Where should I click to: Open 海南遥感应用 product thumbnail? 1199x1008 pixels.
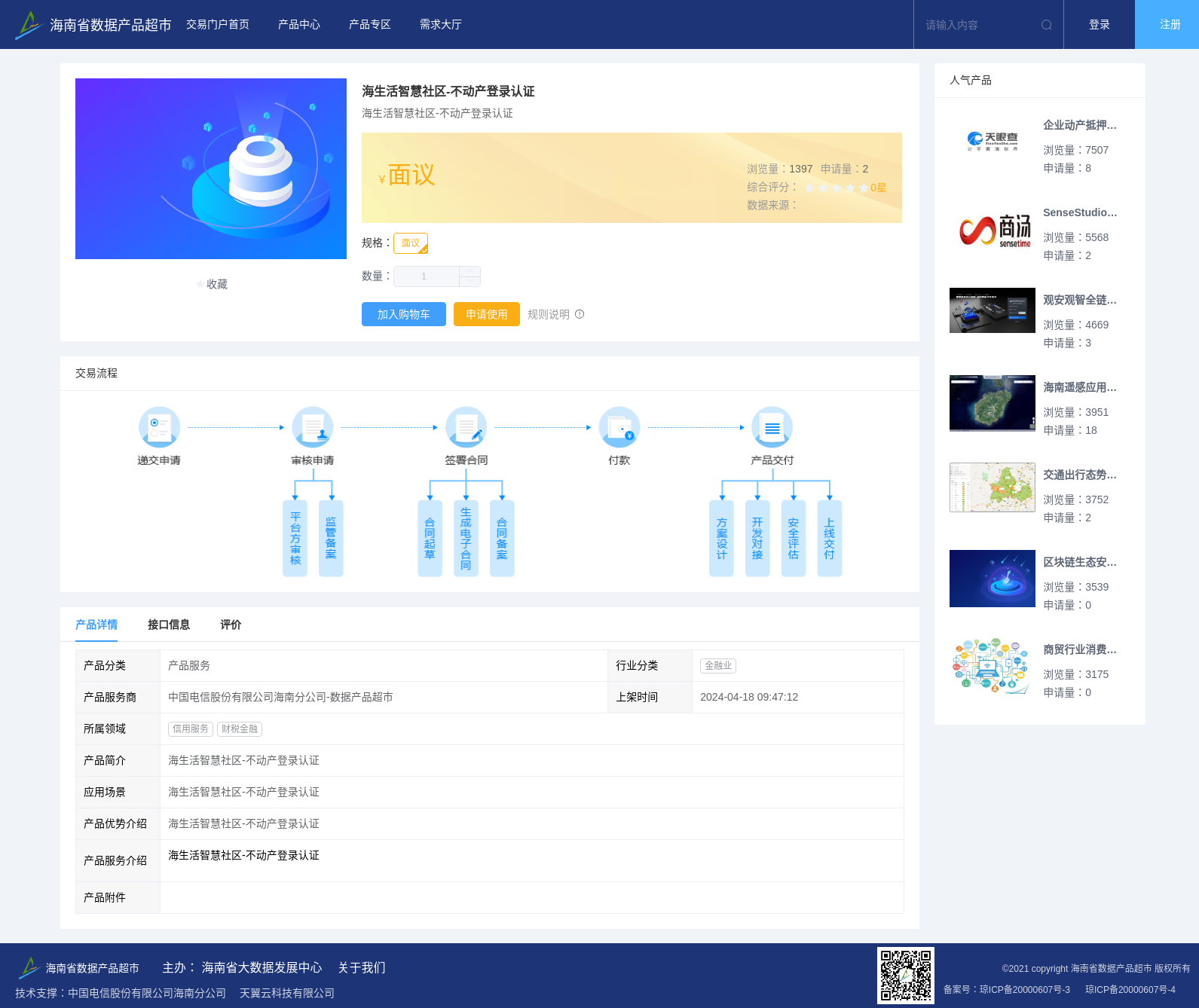(993, 403)
